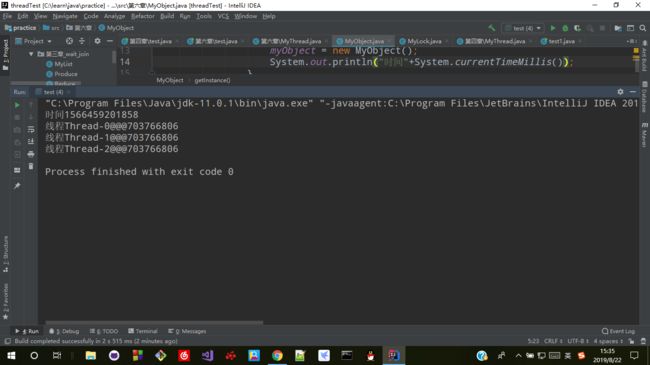The image size is (650, 365).
Task: Open the test (4) run configuration dropdown
Action: pyautogui.click(x=523, y=28)
